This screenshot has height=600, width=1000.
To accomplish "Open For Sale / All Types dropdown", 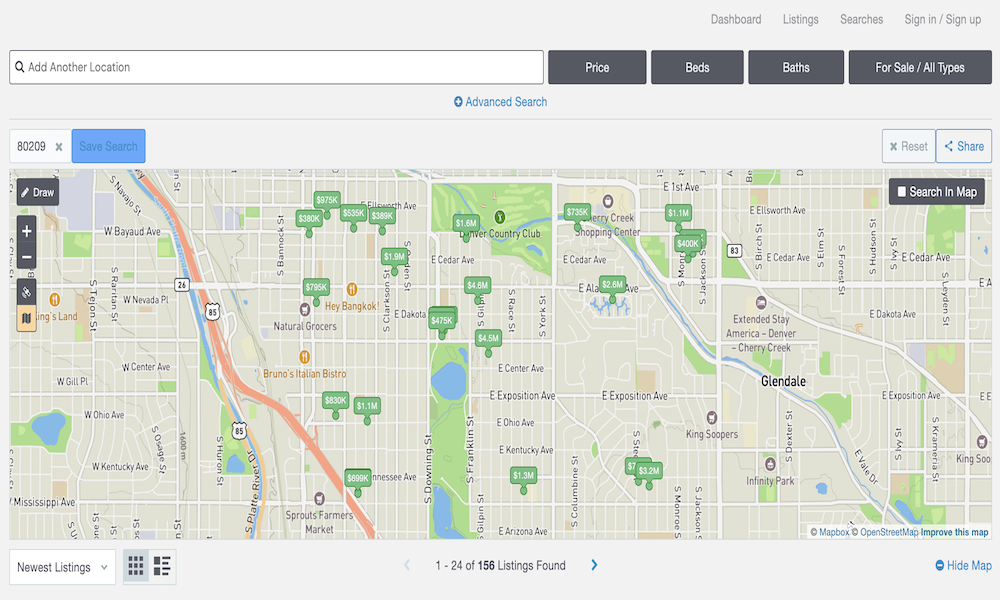I will [x=920, y=67].
